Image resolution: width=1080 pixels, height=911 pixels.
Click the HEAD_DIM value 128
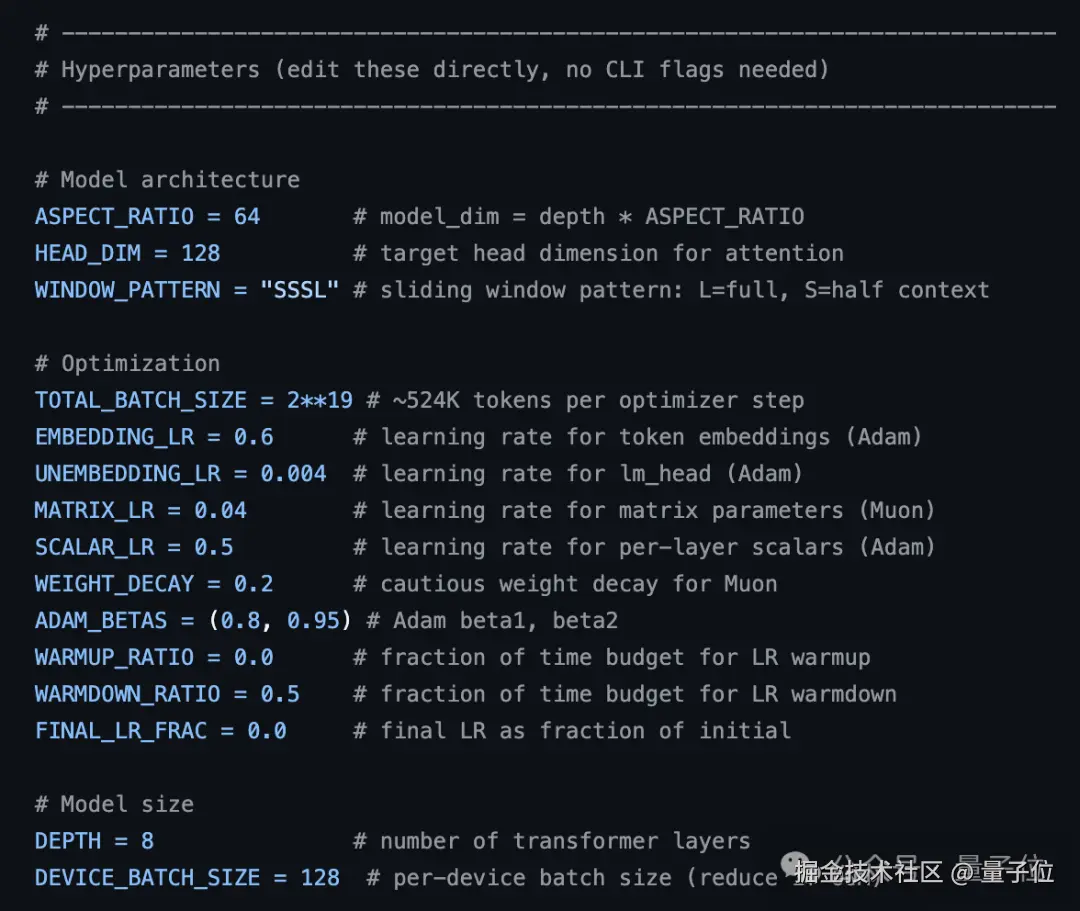pos(200,254)
